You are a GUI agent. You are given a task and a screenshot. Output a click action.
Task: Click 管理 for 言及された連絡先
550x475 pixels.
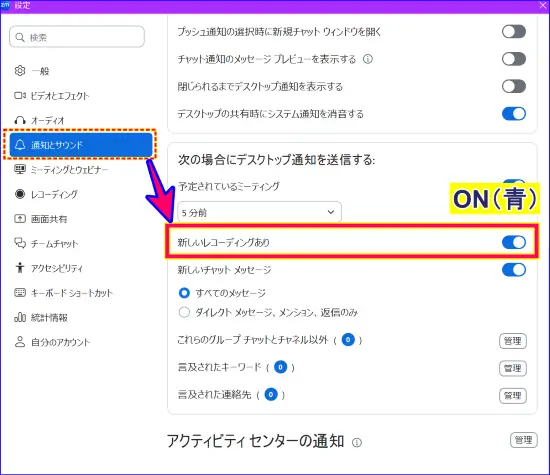tap(512, 395)
